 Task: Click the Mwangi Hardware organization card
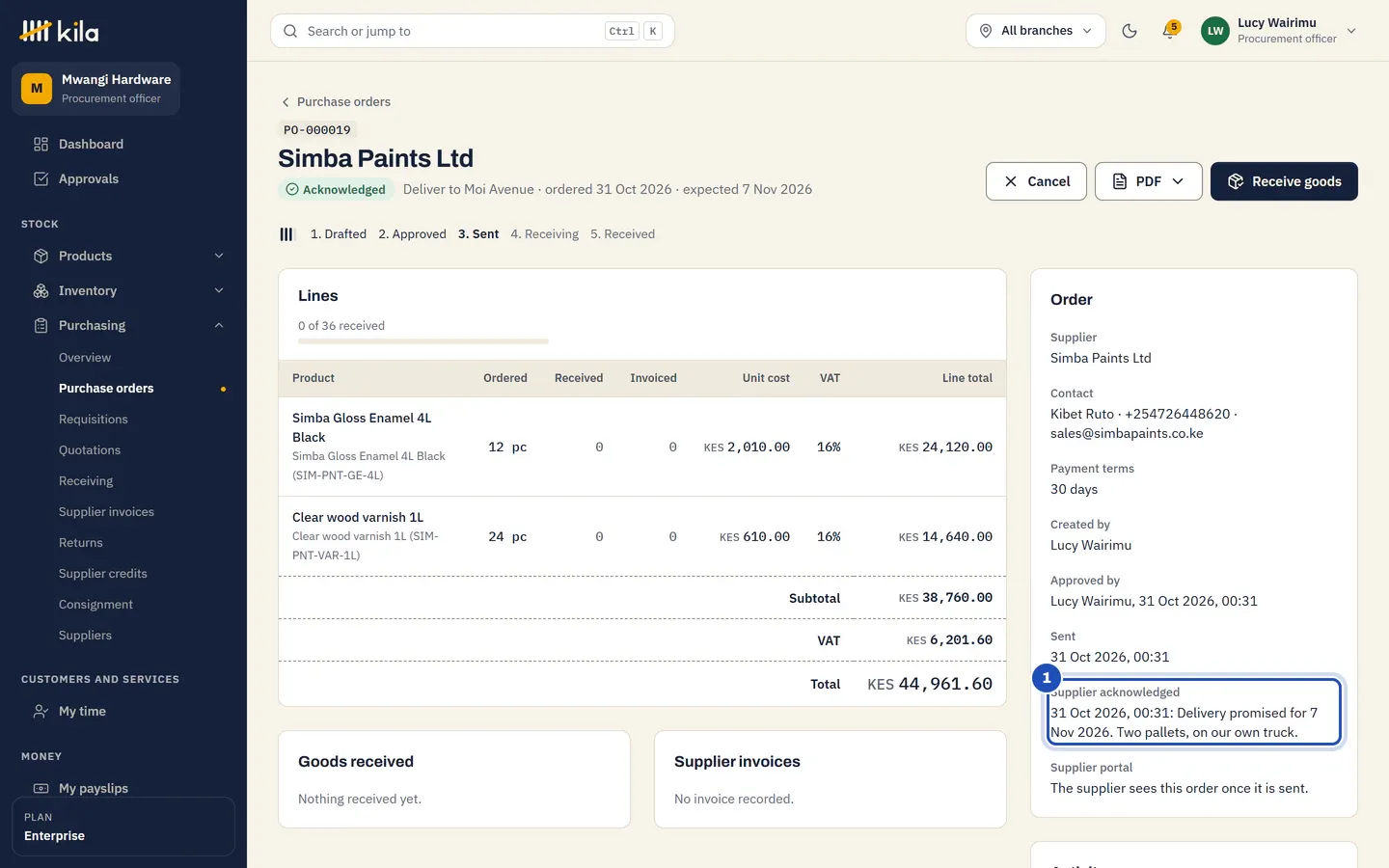click(x=96, y=89)
